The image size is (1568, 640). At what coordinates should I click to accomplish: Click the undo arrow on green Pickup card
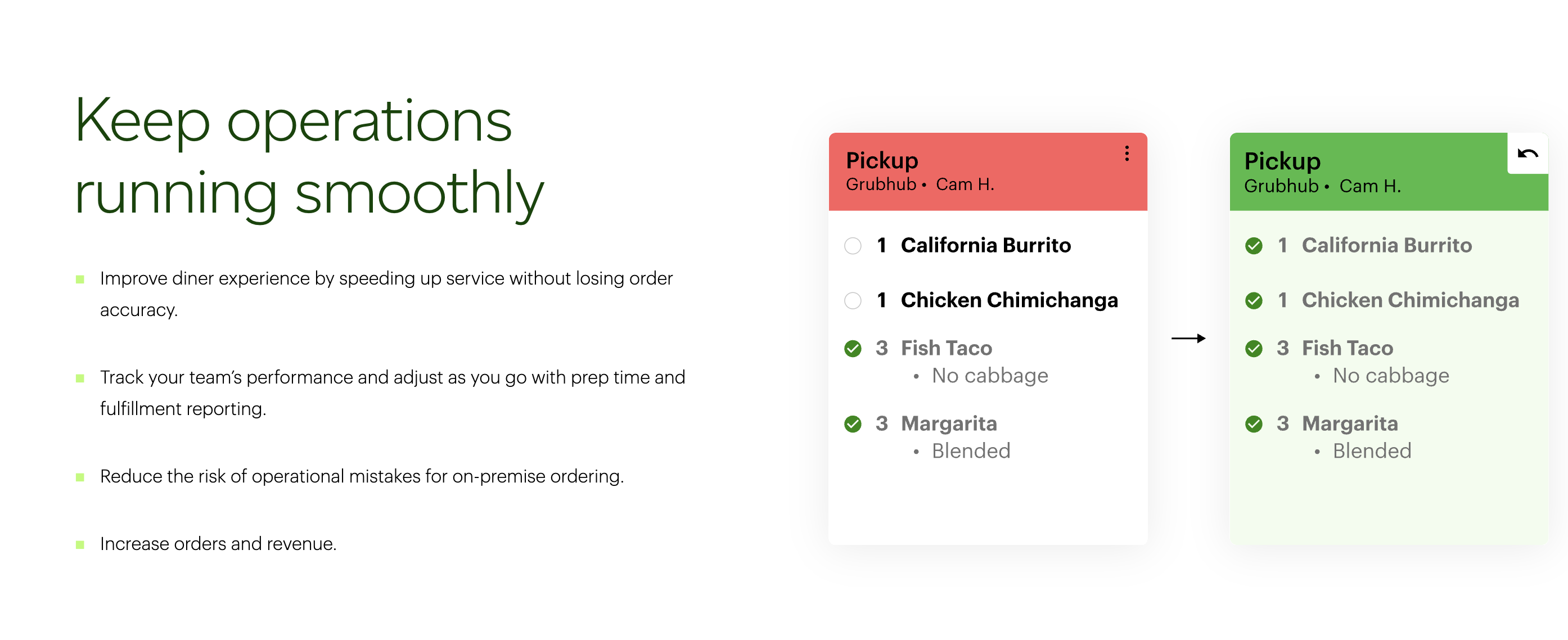[x=1527, y=154]
